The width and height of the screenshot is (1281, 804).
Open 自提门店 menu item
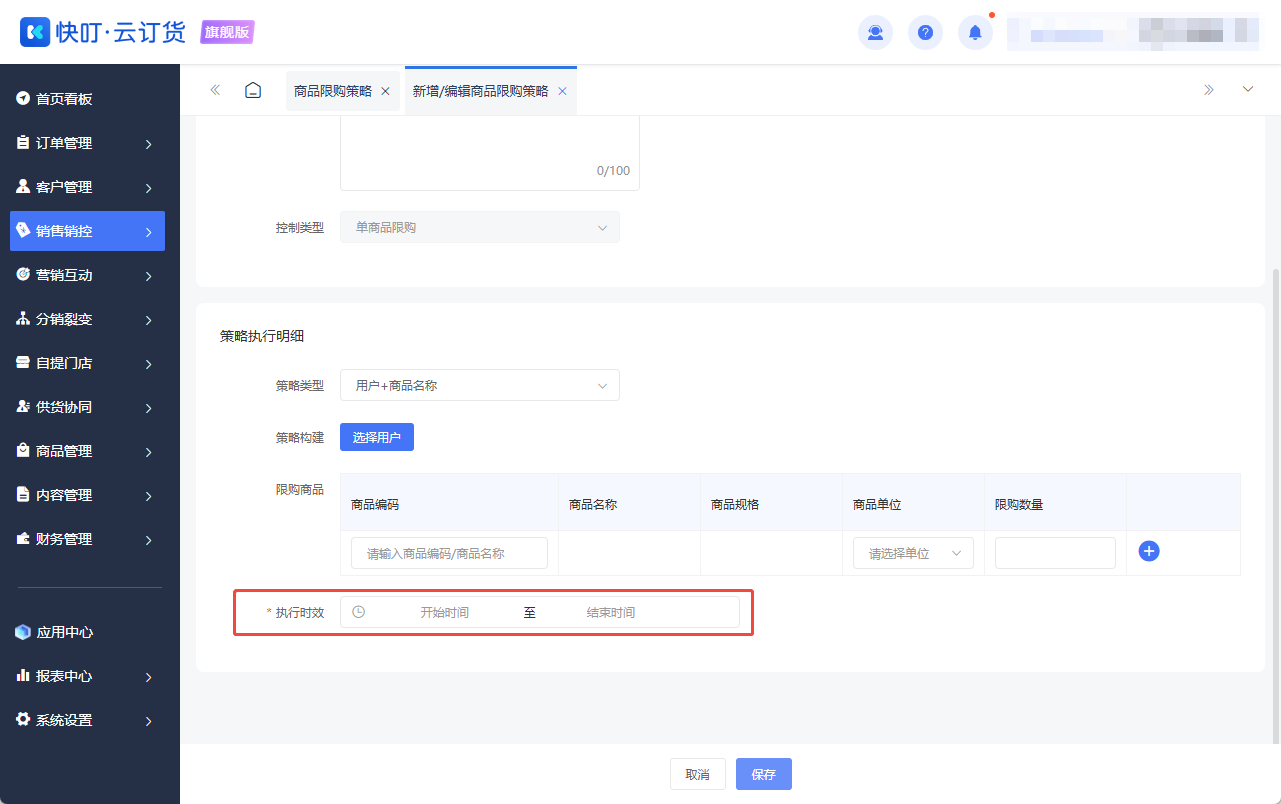tap(87, 363)
